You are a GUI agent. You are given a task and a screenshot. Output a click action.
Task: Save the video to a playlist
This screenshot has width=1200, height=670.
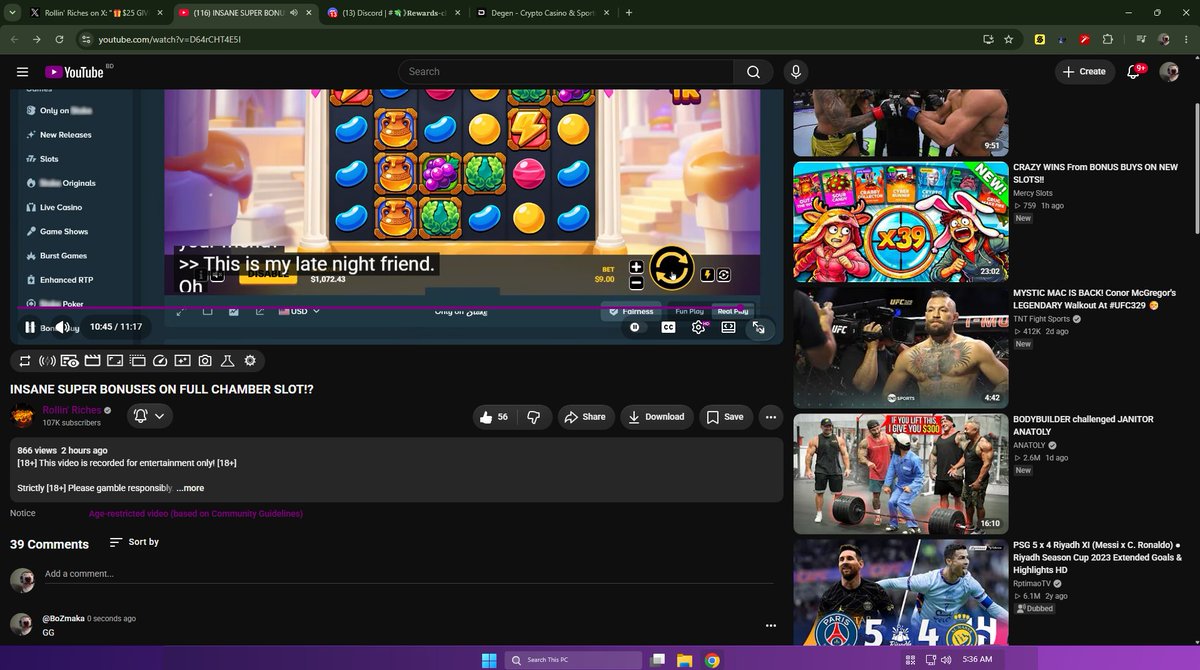(x=724, y=417)
